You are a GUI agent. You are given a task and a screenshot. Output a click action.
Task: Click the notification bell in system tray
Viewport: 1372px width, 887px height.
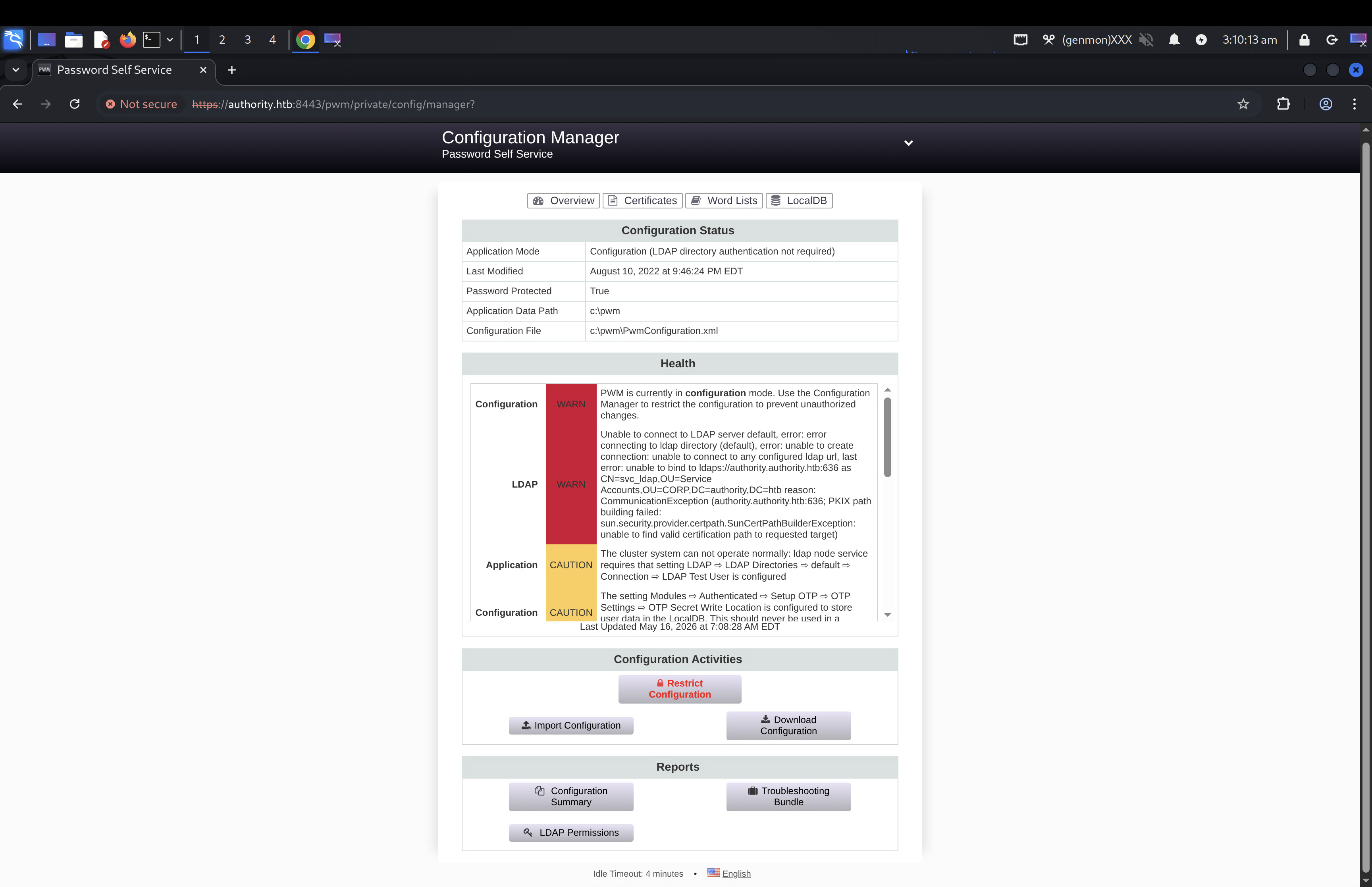pyautogui.click(x=1174, y=40)
